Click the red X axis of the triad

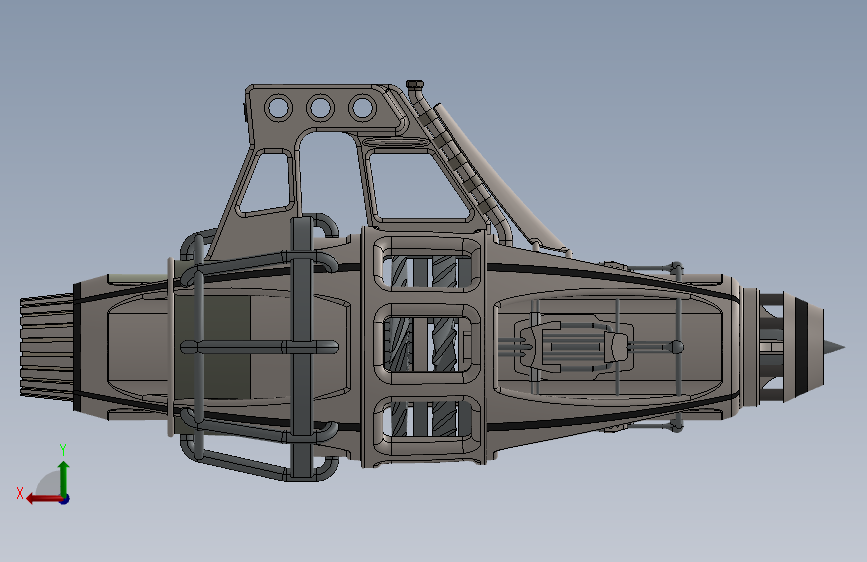point(44,499)
